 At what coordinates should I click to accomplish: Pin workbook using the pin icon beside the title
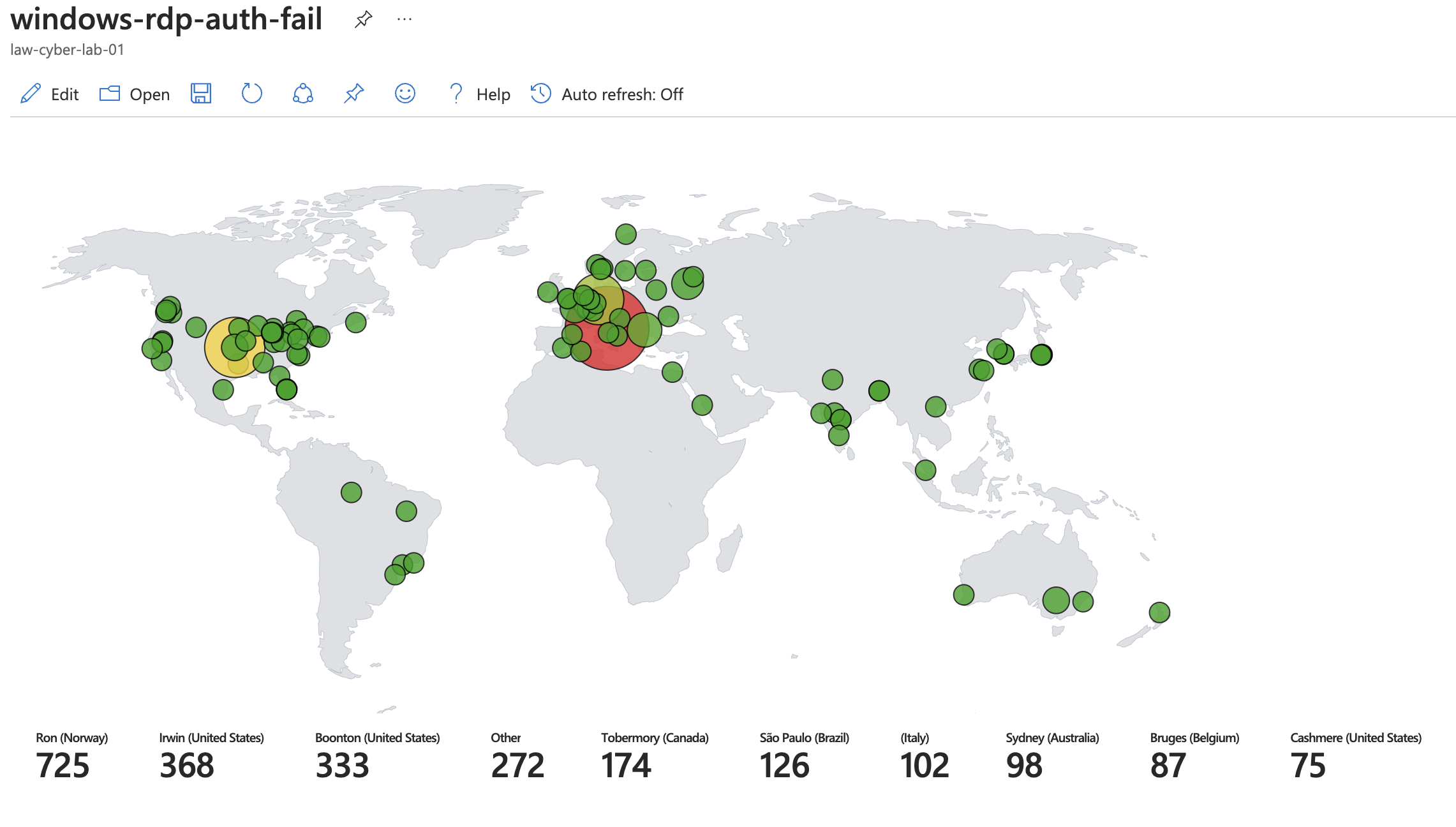363,20
